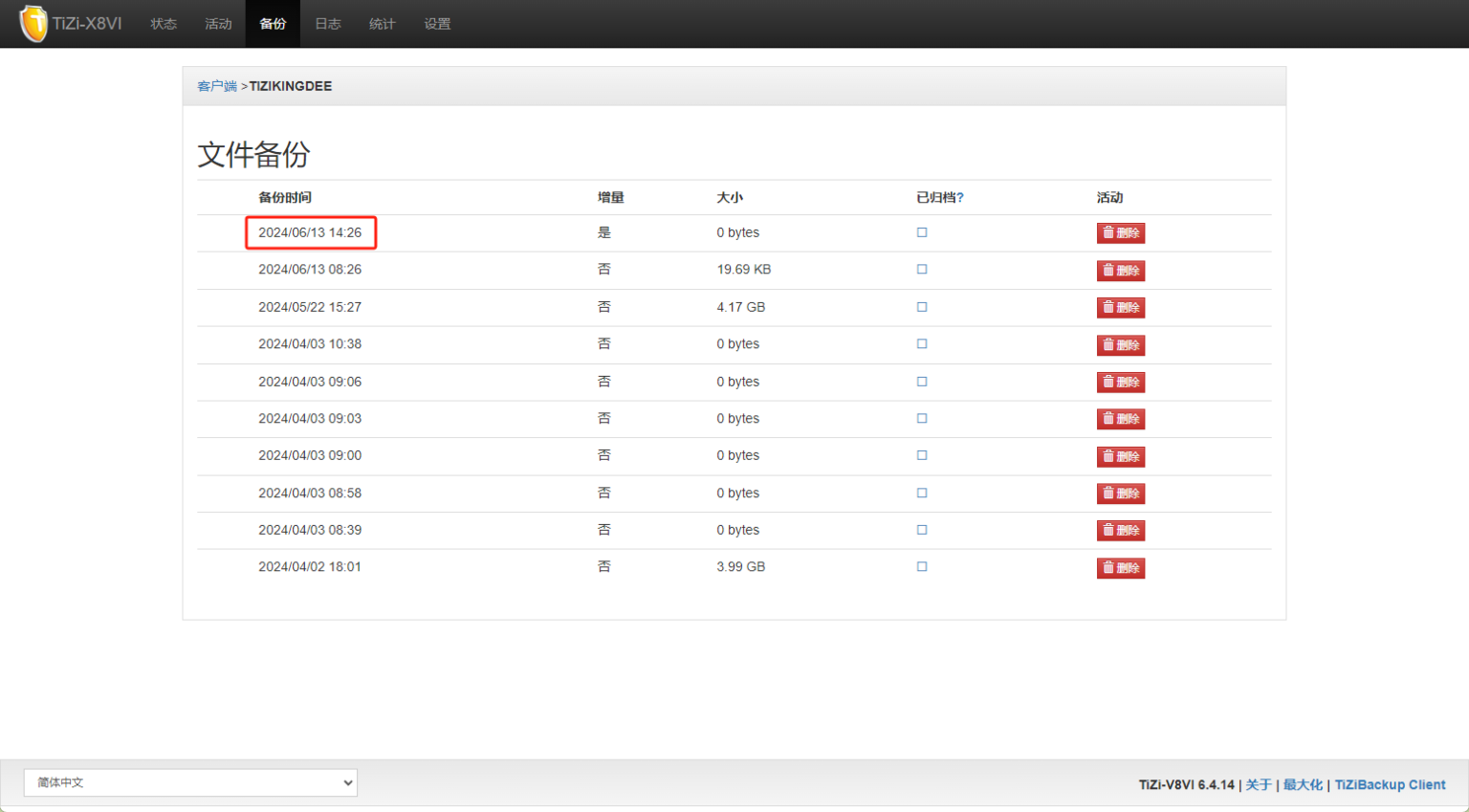Open the 2024/06/13 14:26 backup entry
This screenshot has height=812, width=1469.
pyautogui.click(x=310, y=232)
